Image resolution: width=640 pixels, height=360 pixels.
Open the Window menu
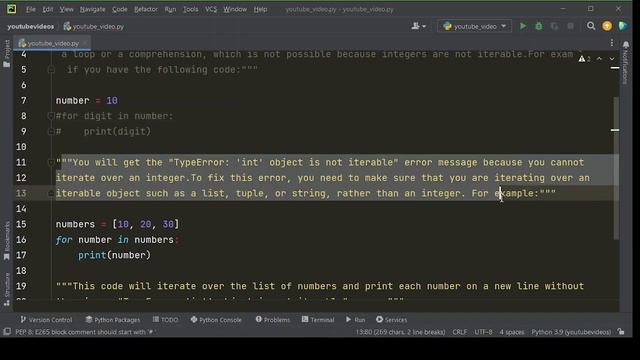pos(235,9)
